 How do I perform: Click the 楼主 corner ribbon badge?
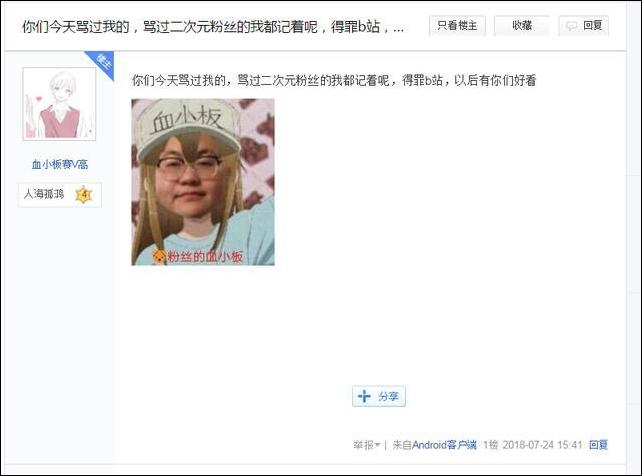tap(102, 63)
